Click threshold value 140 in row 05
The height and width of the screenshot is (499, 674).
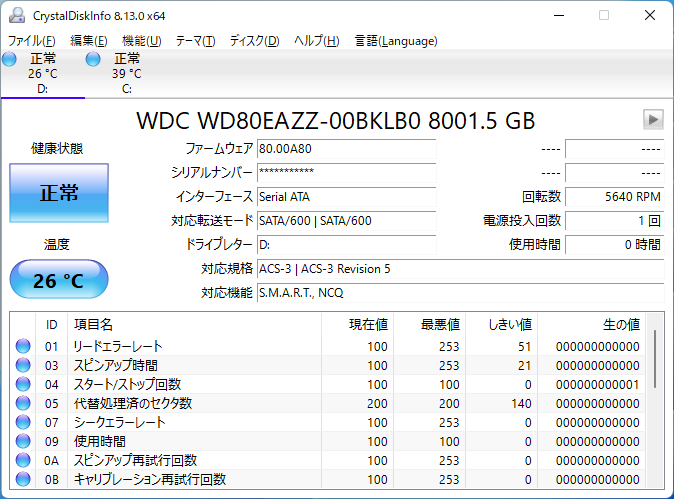click(521, 403)
